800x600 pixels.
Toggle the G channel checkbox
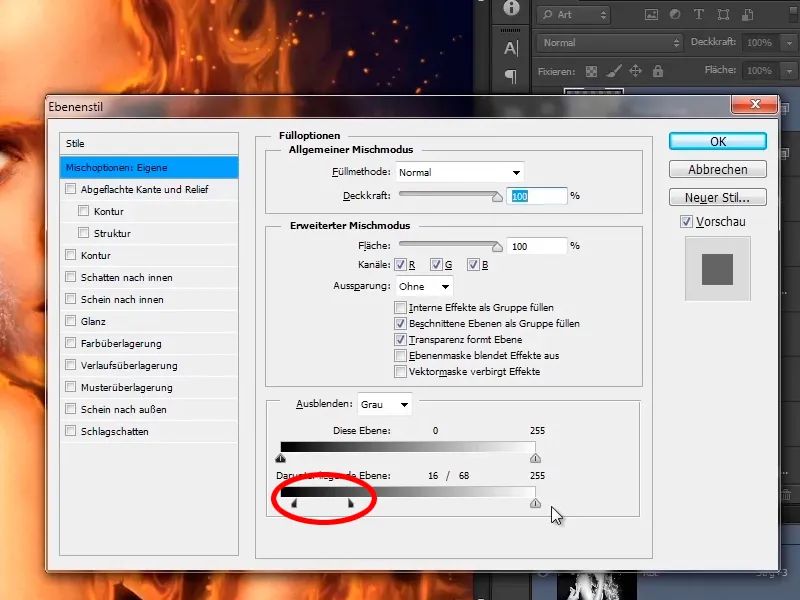click(x=436, y=265)
